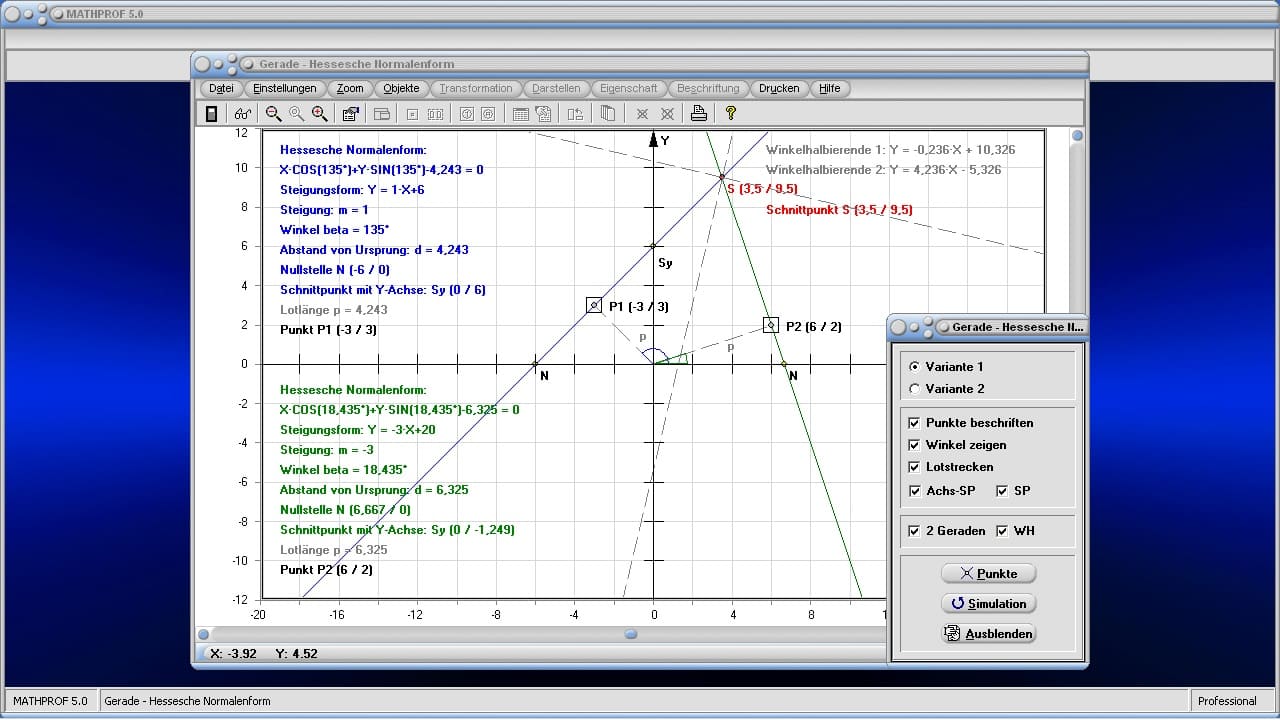The height and width of the screenshot is (720, 1280).
Task: Open the Datei menu
Action: click(x=221, y=88)
